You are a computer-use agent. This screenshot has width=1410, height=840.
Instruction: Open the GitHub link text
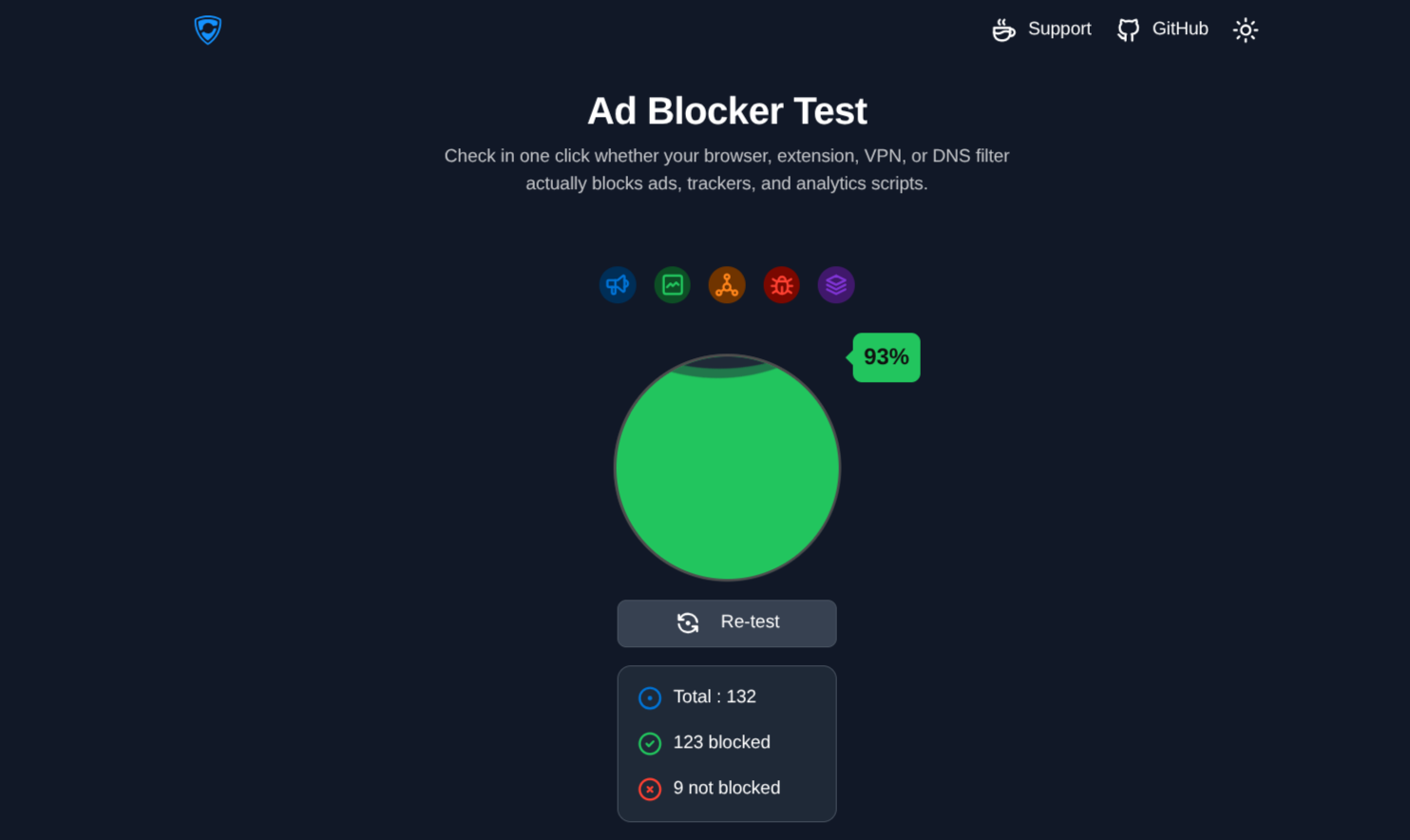[x=1180, y=29]
